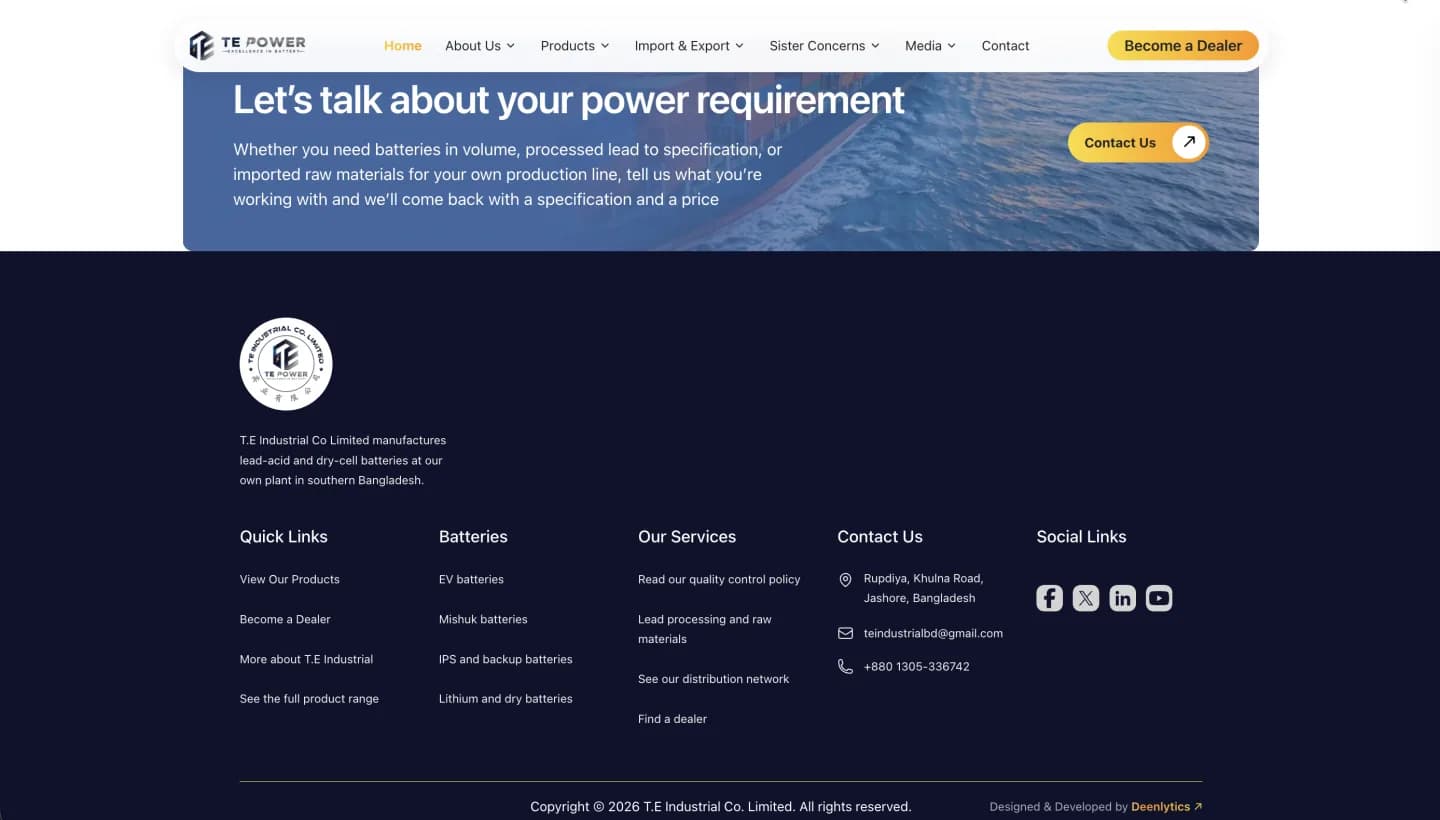Open the EV batteries link

(x=471, y=579)
